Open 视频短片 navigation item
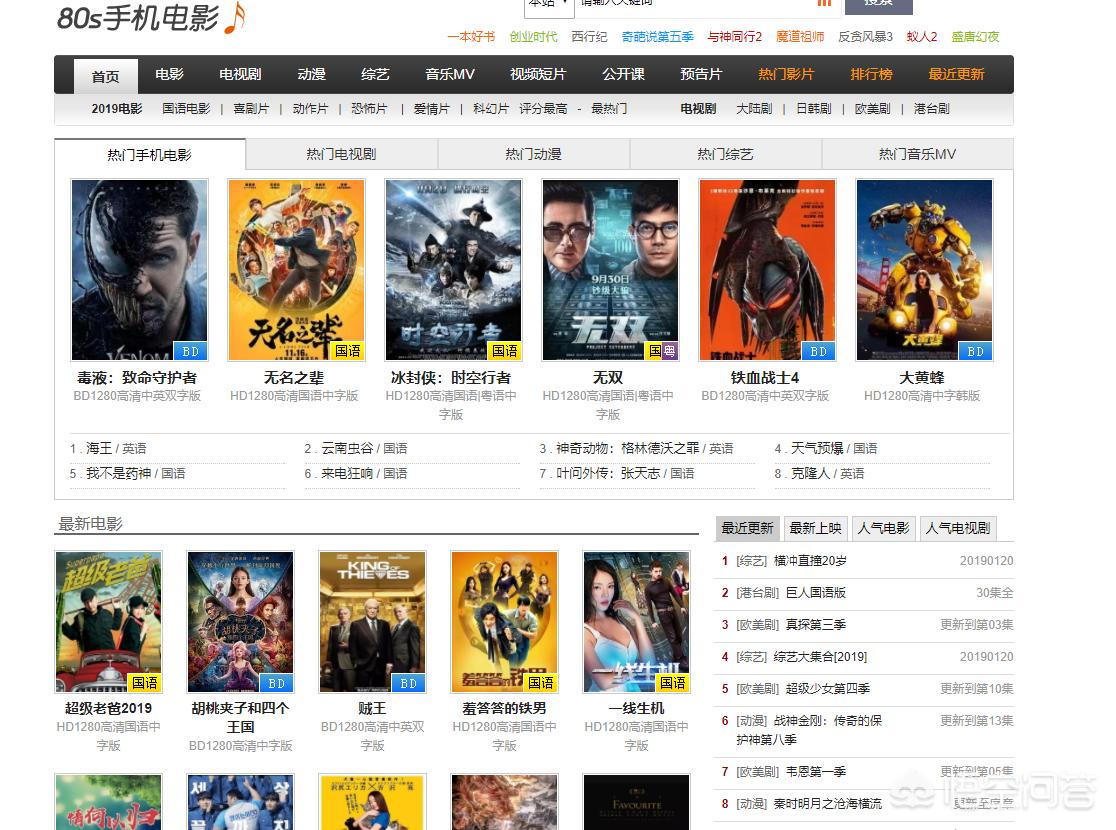The width and height of the screenshot is (1116, 830). (538, 74)
